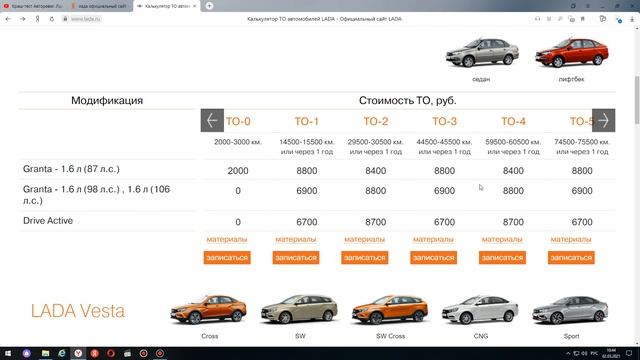Open the purple Alice assistant taskbar icon

point(27,353)
